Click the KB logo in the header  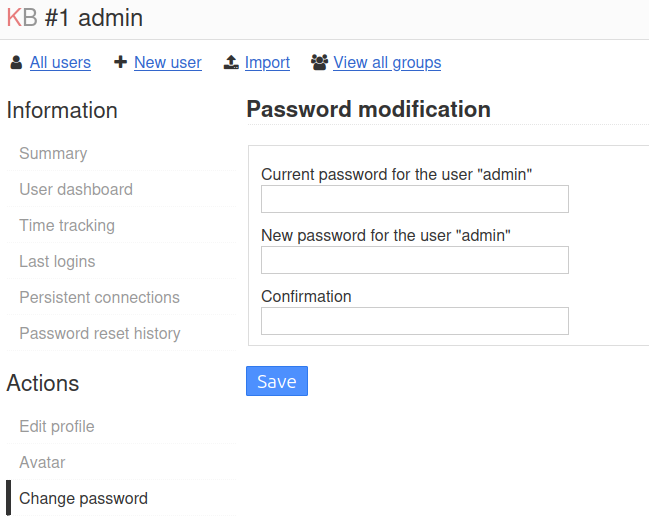pyautogui.click(x=22, y=18)
